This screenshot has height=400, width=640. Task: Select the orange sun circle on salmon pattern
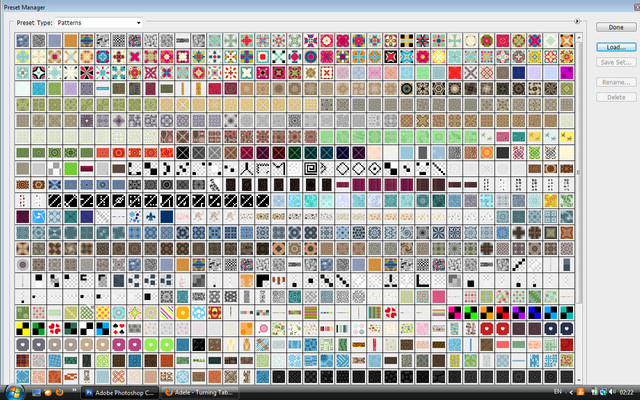(486, 153)
